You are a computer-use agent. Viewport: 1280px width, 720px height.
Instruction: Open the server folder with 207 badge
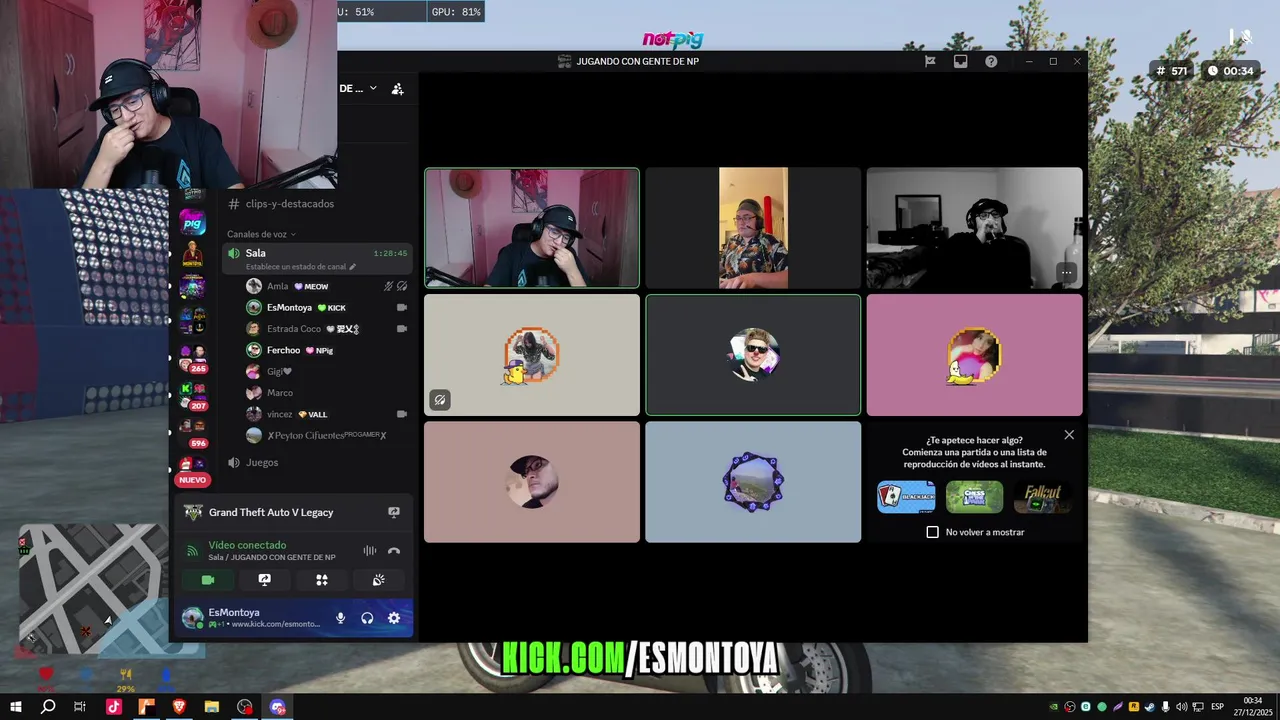click(192, 396)
